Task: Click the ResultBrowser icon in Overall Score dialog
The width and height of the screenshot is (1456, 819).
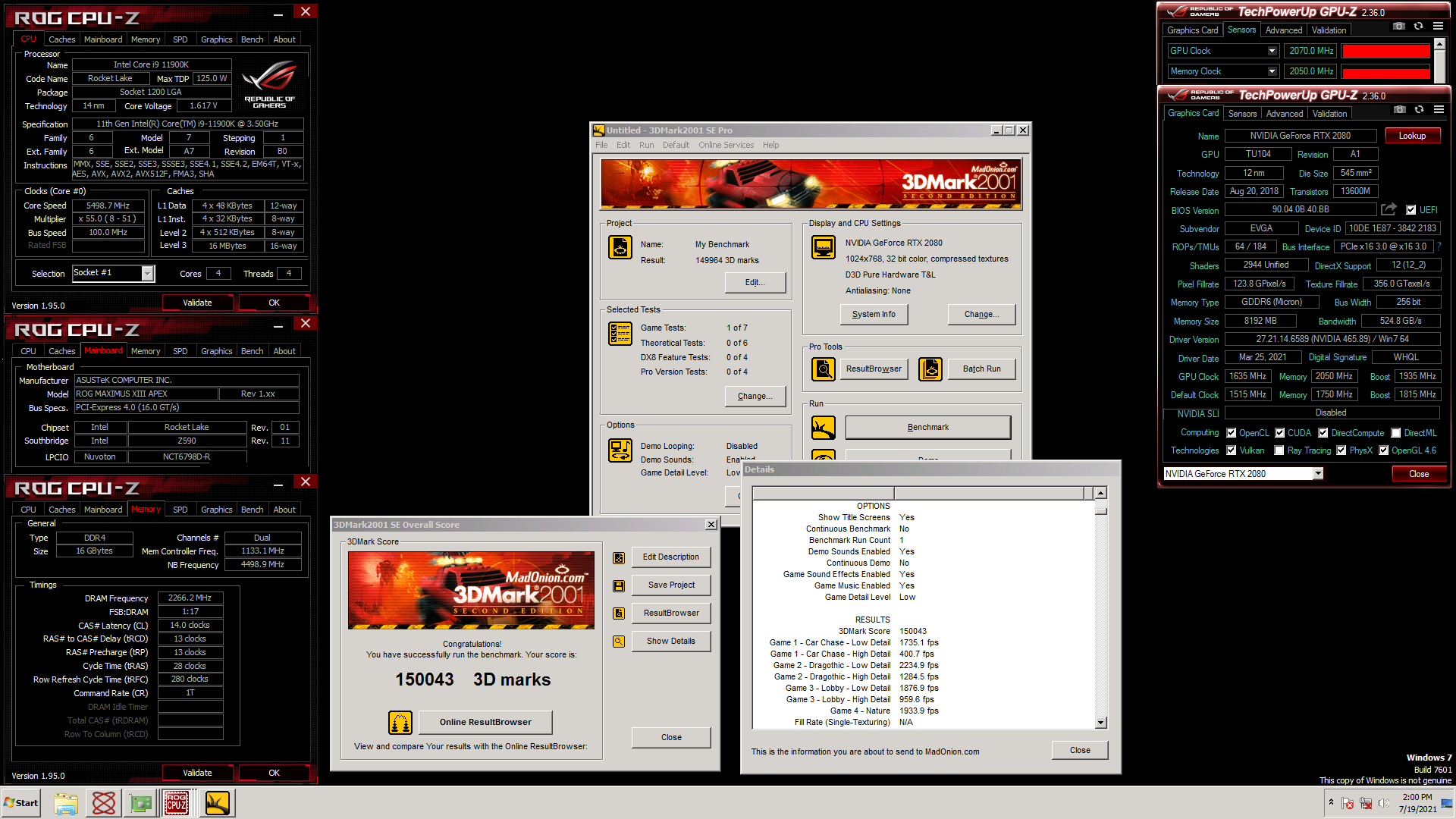Action: click(x=619, y=613)
